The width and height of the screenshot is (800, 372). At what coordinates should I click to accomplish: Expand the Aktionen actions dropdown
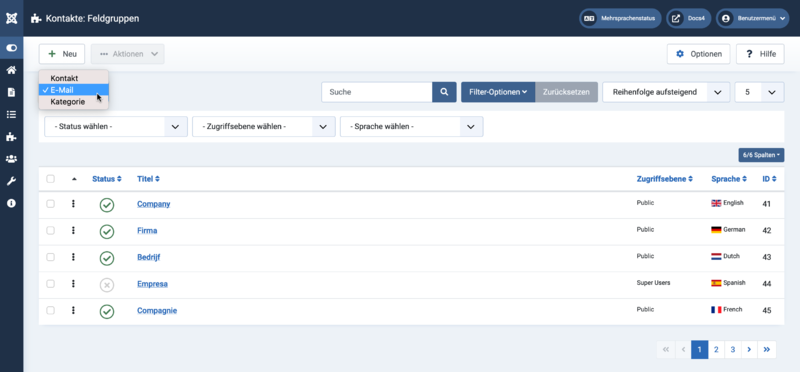pyautogui.click(x=128, y=54)
